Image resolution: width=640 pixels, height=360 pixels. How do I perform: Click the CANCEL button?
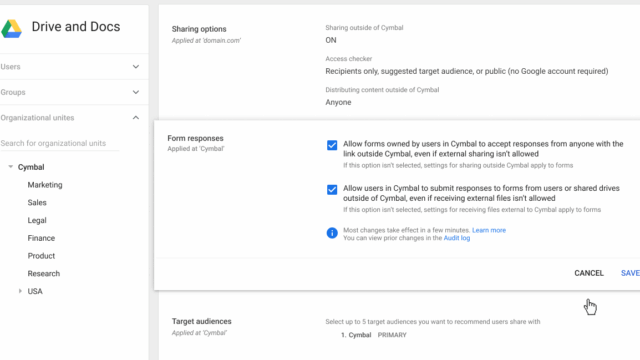tap(589, 273)
